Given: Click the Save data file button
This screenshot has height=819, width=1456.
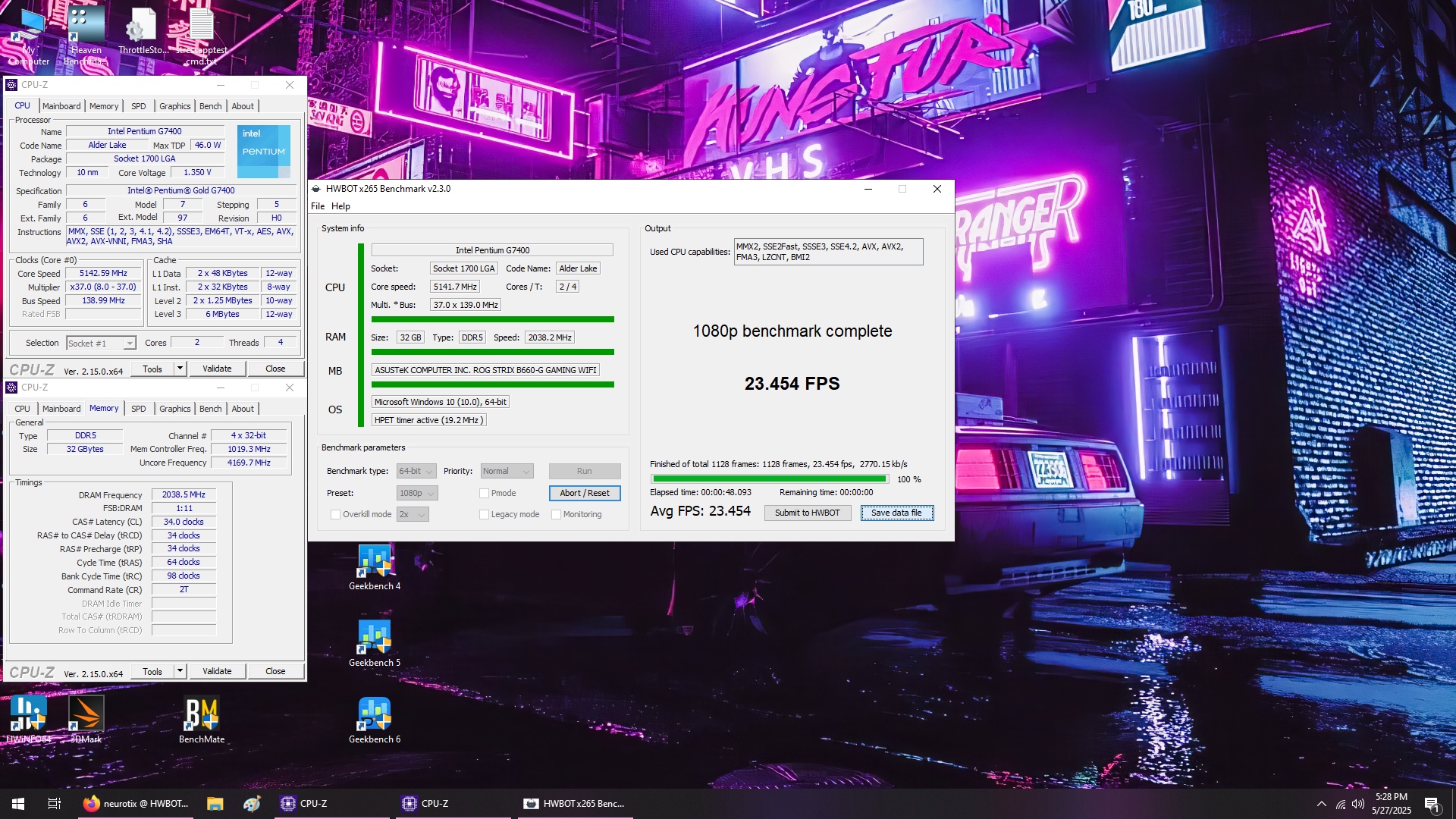Looking at the screenshot, I should [x=896, y=513].
